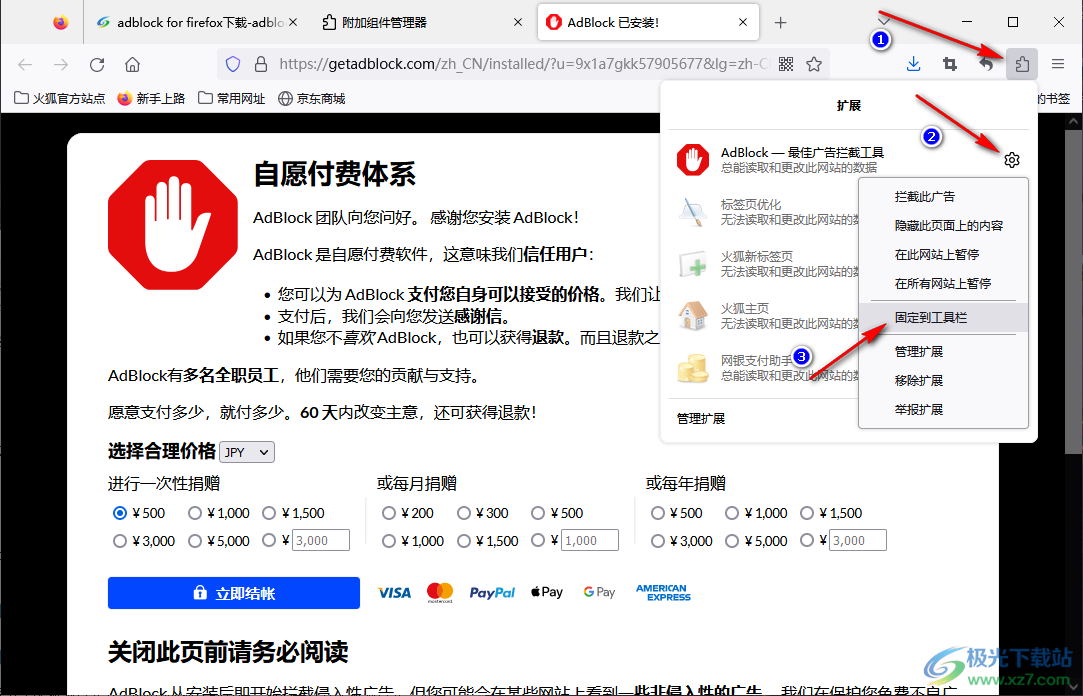Click the blue 立即结帐 button
The image size is (1083, 696).
click(x=233, y=593)
